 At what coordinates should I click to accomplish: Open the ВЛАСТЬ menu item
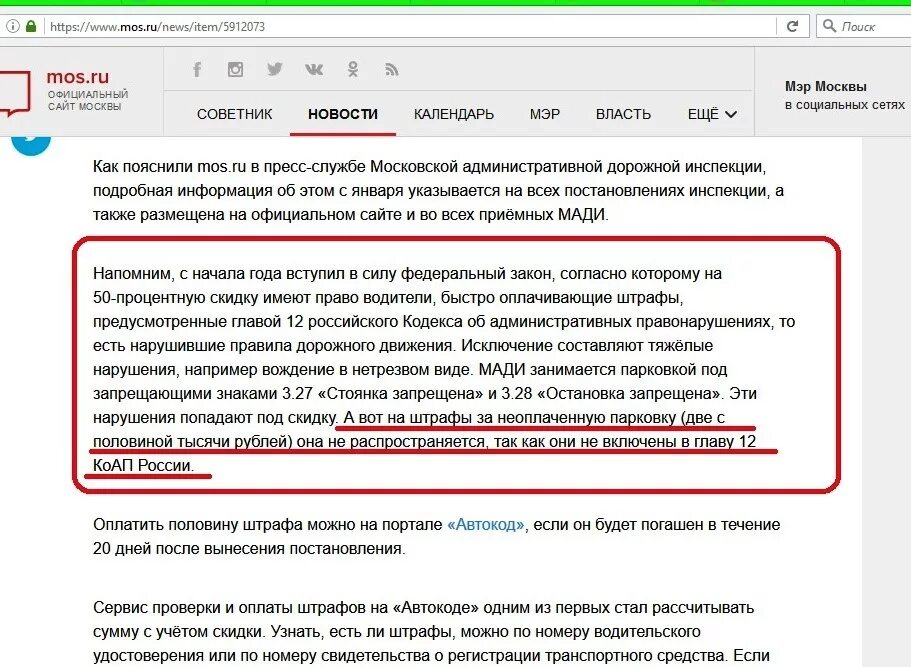[x=623, y=114]
